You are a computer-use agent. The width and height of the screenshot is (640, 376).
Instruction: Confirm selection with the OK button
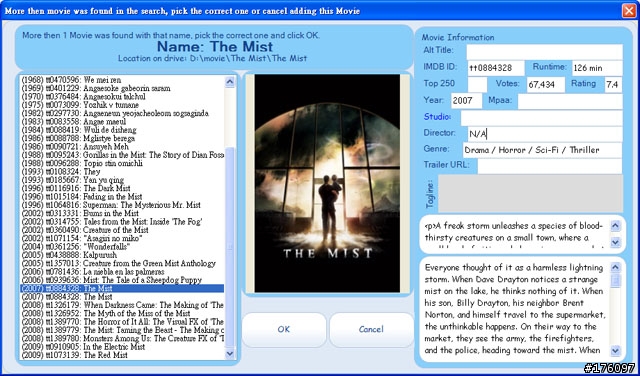(x=284, y=329)
